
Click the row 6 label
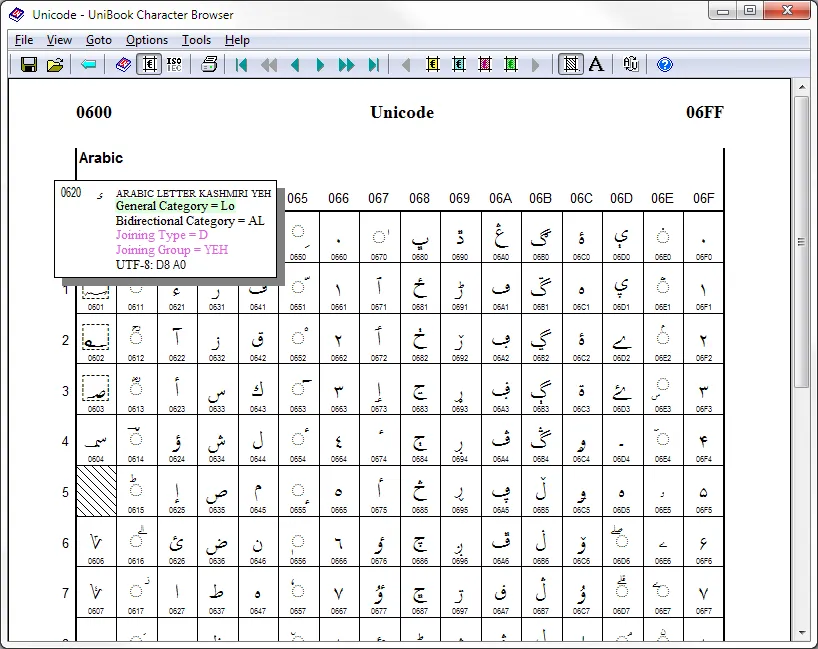65,543
